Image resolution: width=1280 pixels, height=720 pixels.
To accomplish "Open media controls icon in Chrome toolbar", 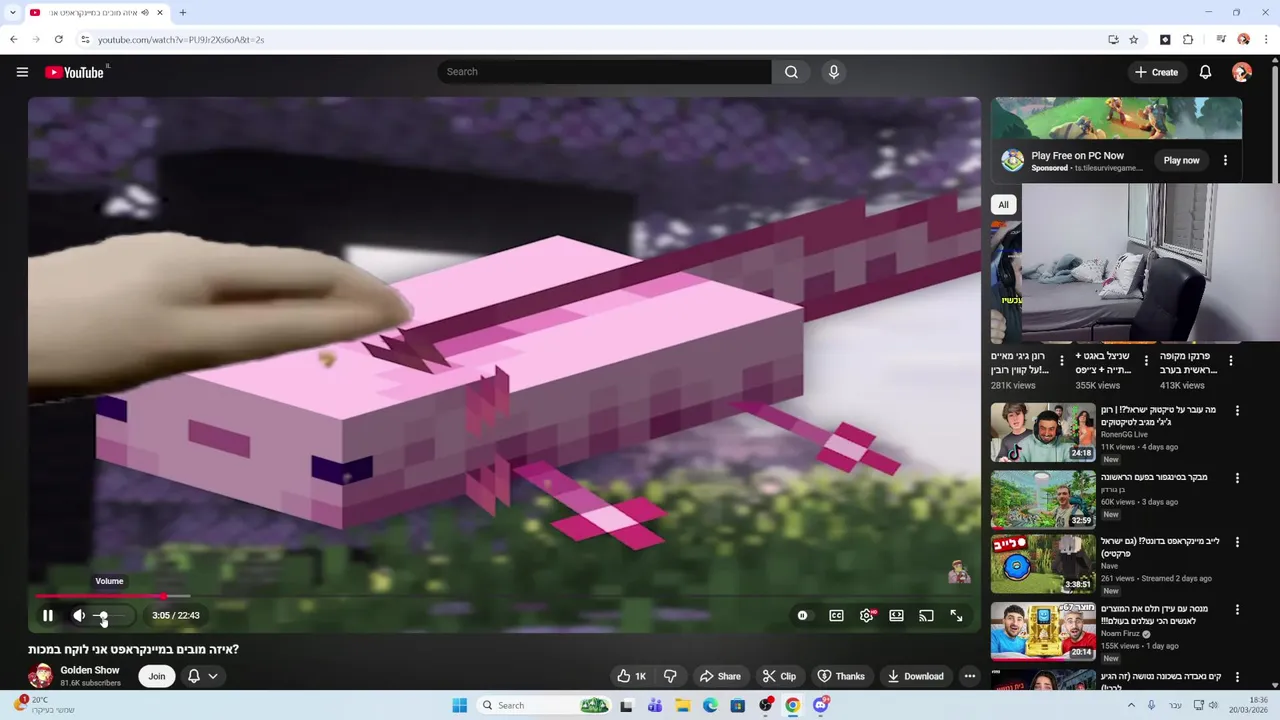I will tap(1221, 39).
